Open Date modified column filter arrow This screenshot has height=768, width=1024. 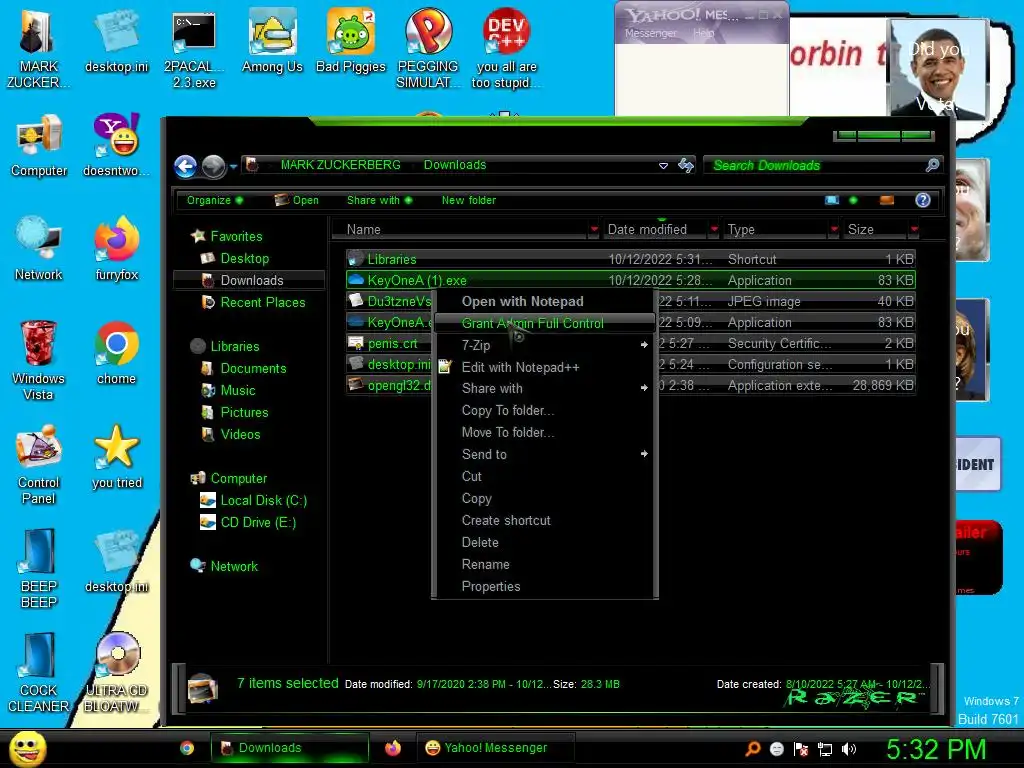tap(714, 230)
